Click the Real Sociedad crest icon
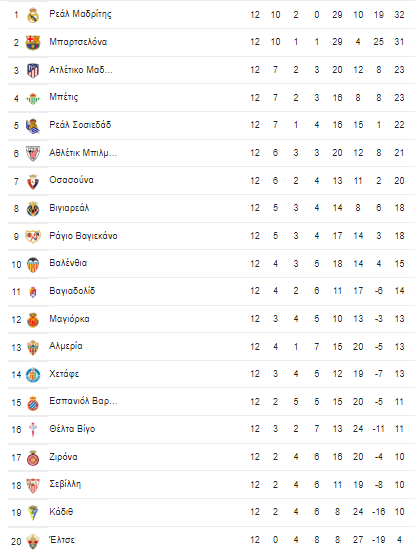The height and width of the screenshot is (553, 415). [x=33, y=126]
